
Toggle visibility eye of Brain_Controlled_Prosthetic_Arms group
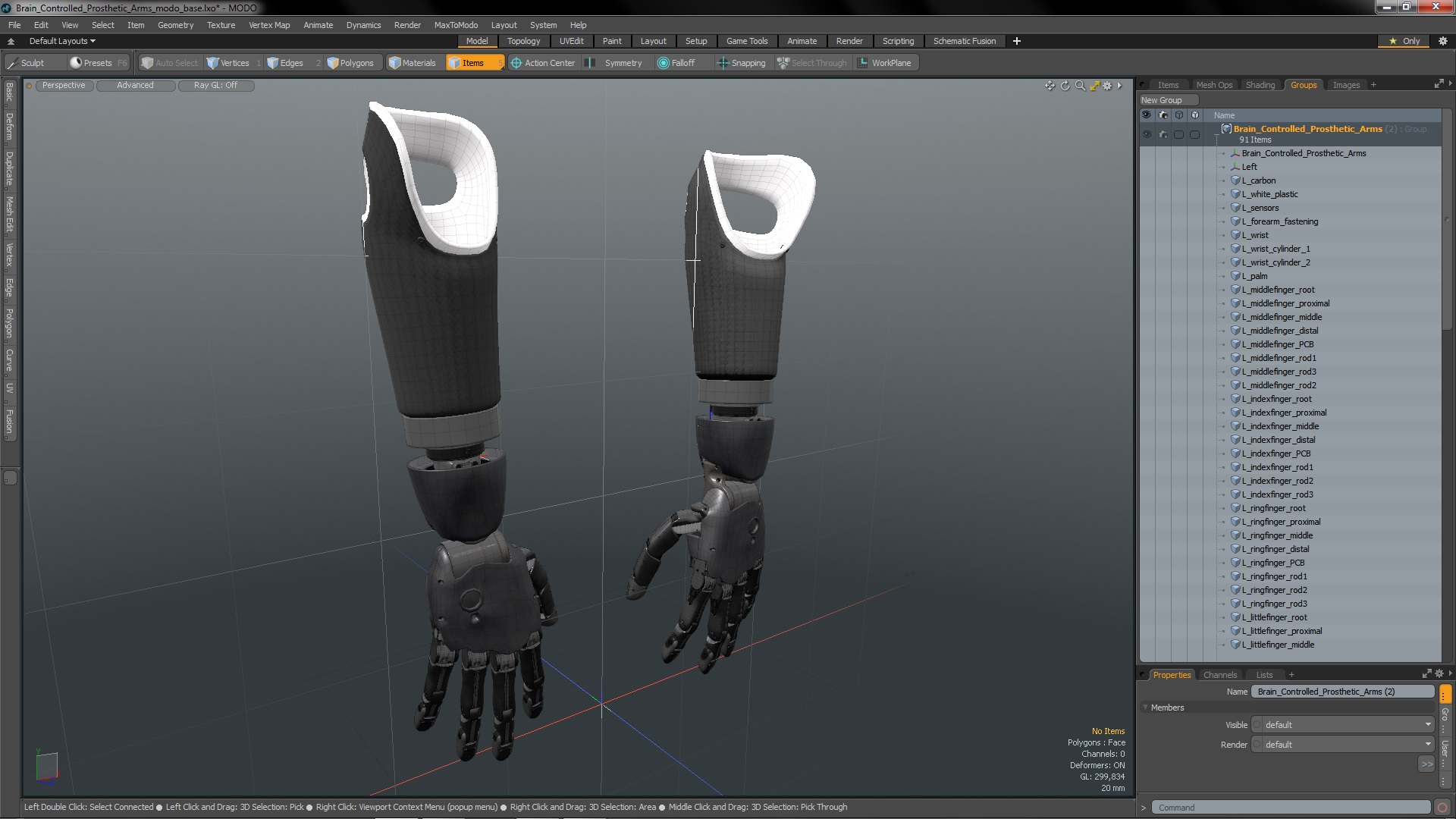click(1147, 134)
